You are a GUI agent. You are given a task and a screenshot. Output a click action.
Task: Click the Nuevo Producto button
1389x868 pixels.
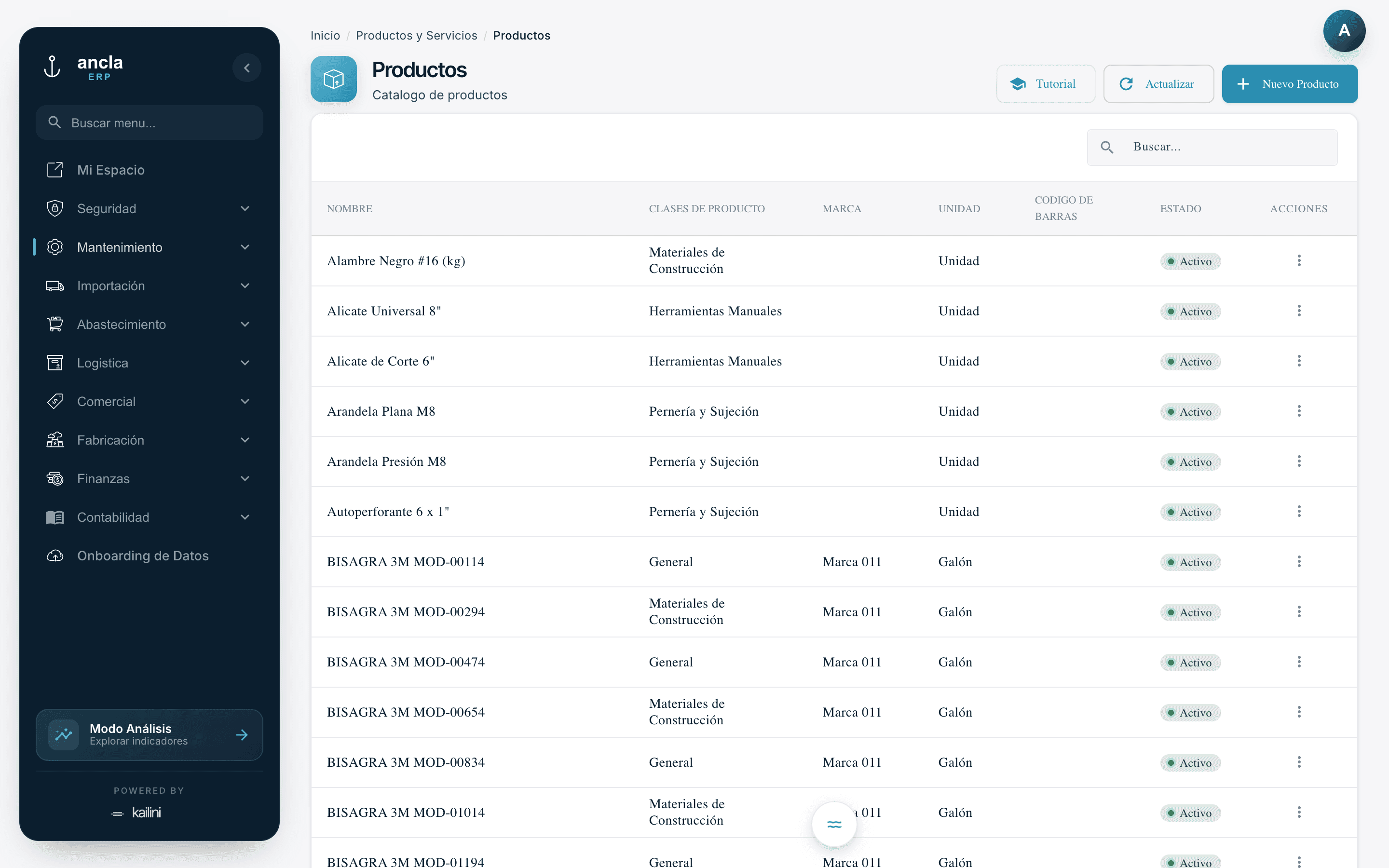coord(1290,84)
